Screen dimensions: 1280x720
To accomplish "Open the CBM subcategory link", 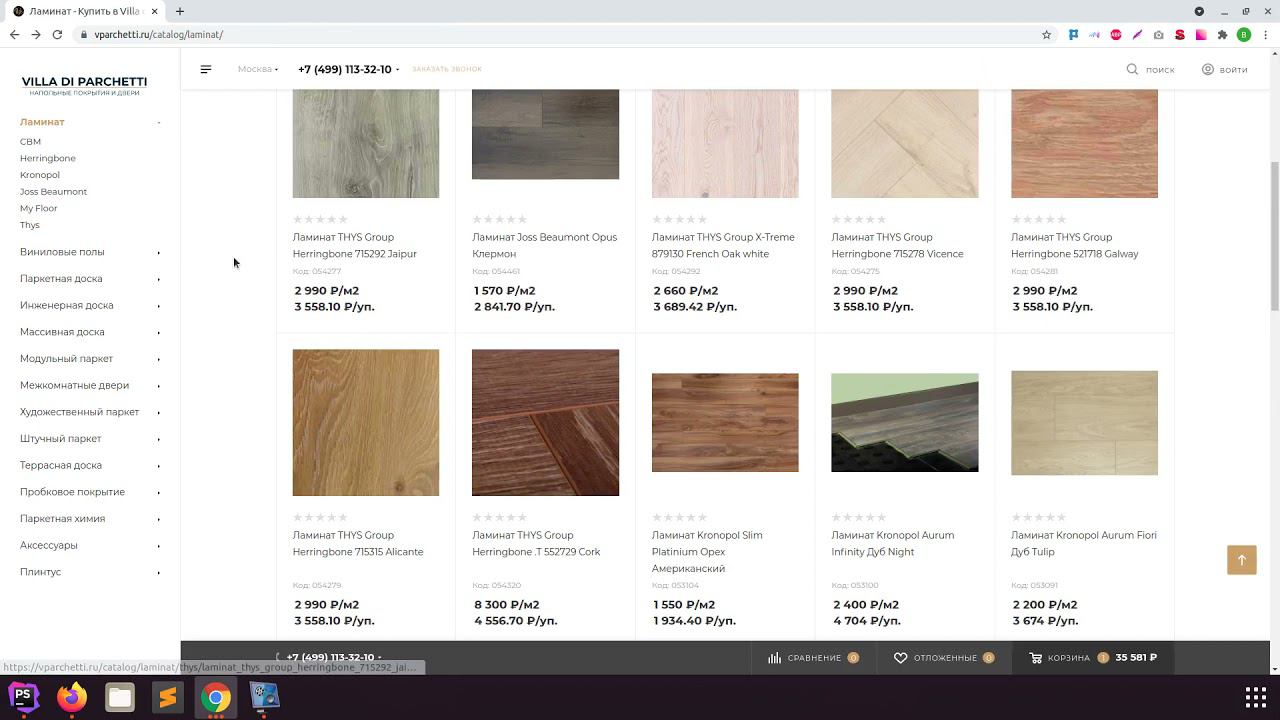I will [30, 142].
